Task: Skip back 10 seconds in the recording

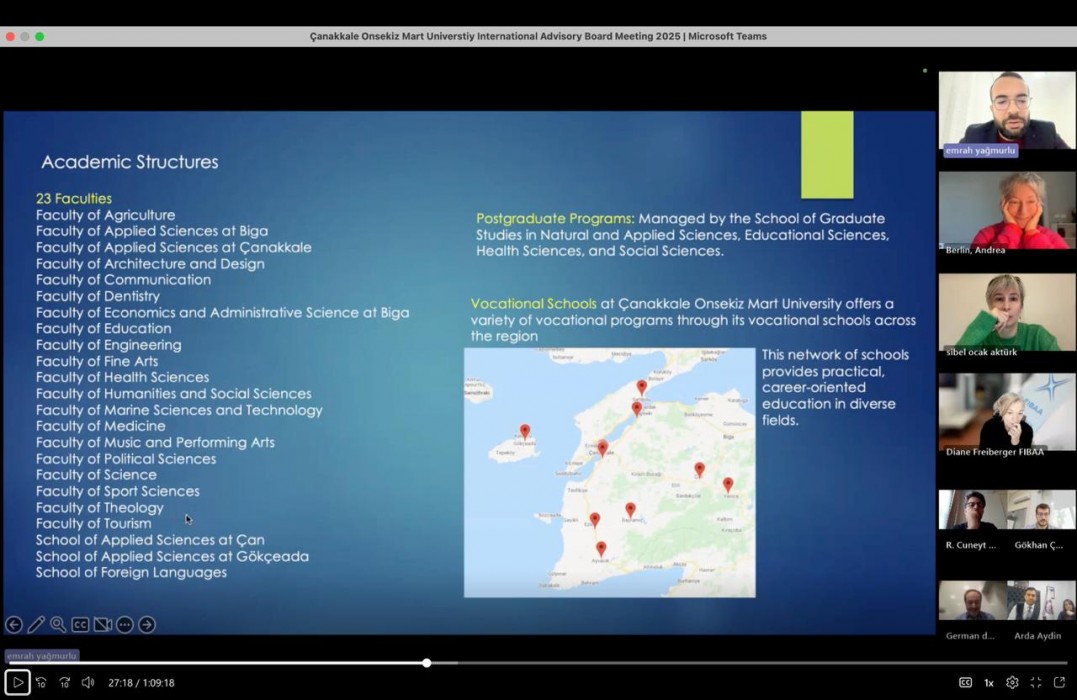Action: click(x=41, y=682)
